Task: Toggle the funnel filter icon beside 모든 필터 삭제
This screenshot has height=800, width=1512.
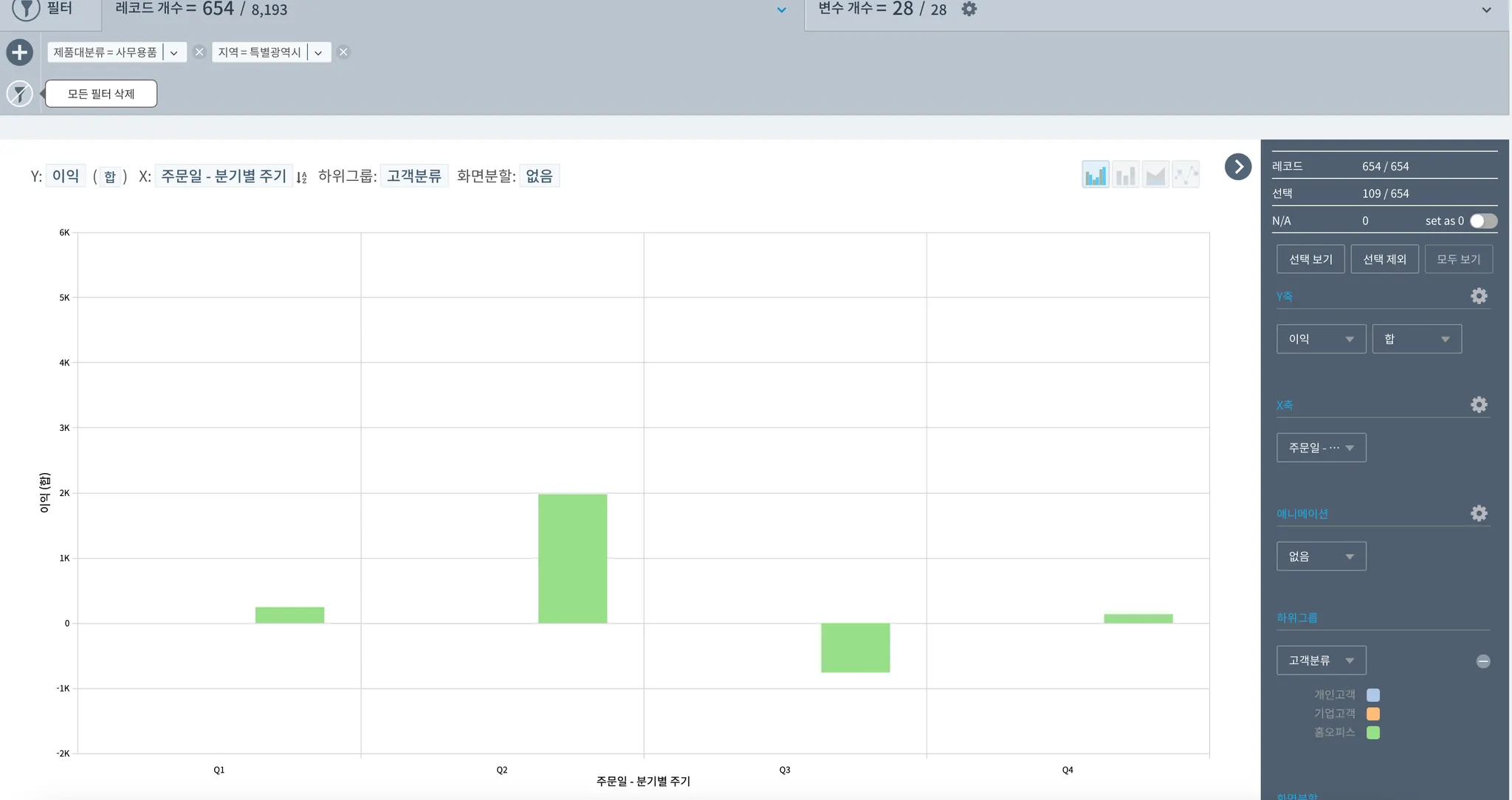Action: pyautogui.click(x=20, y=94)
